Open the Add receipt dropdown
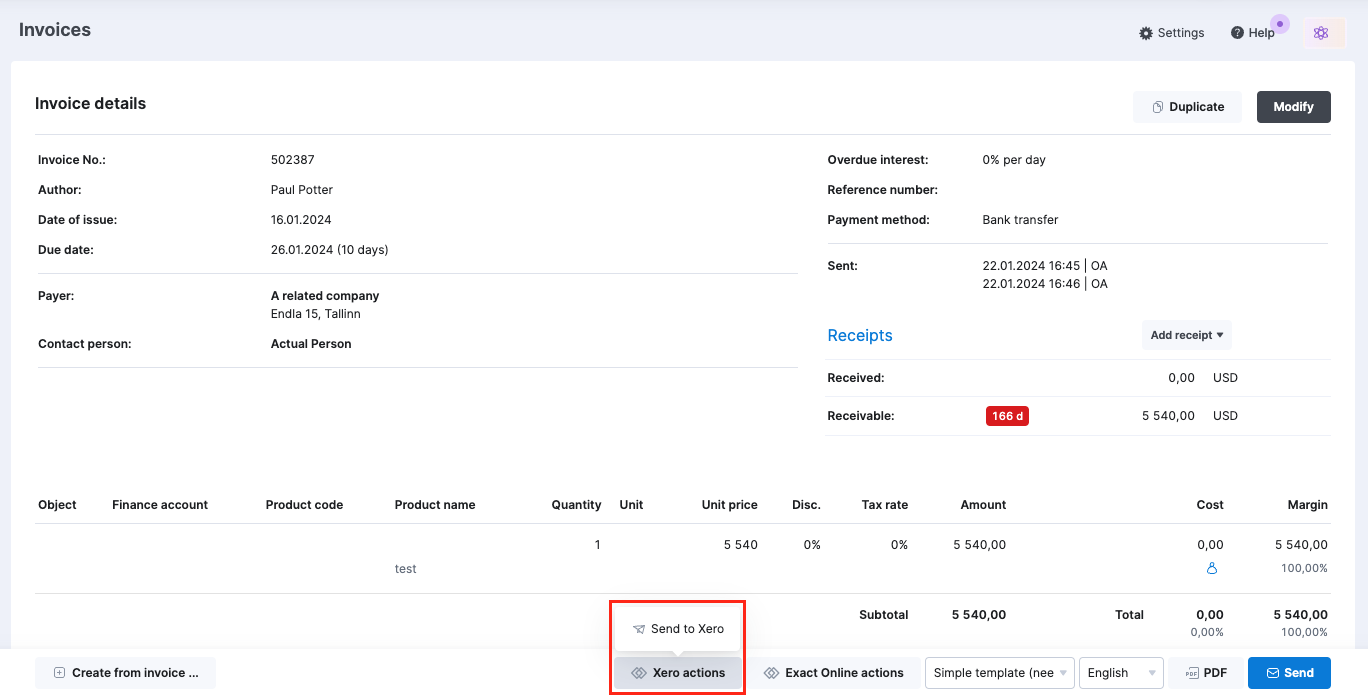1368x695 pixels. coord(1186,335)
